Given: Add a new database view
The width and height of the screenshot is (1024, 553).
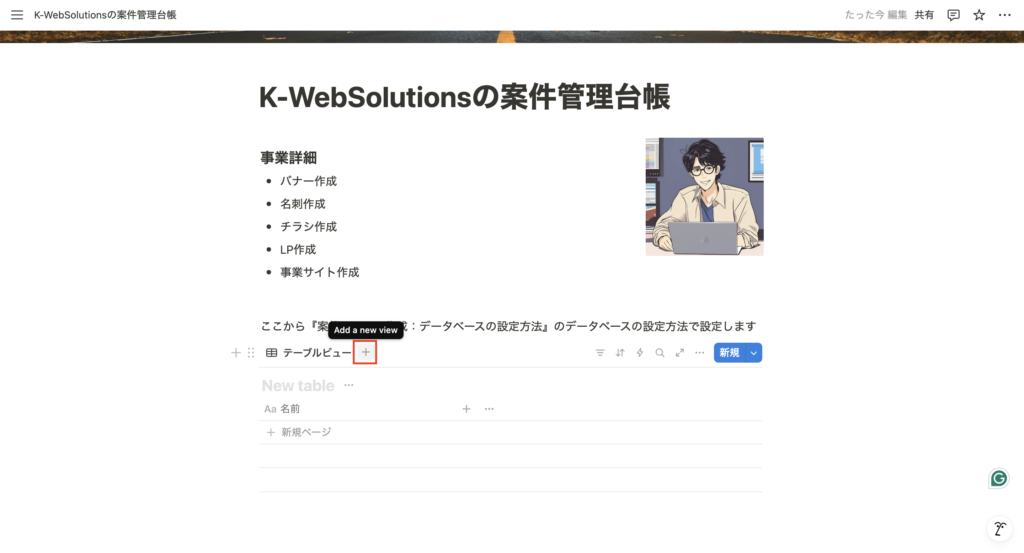Looking at the screenshot, I should click(366, 353).
